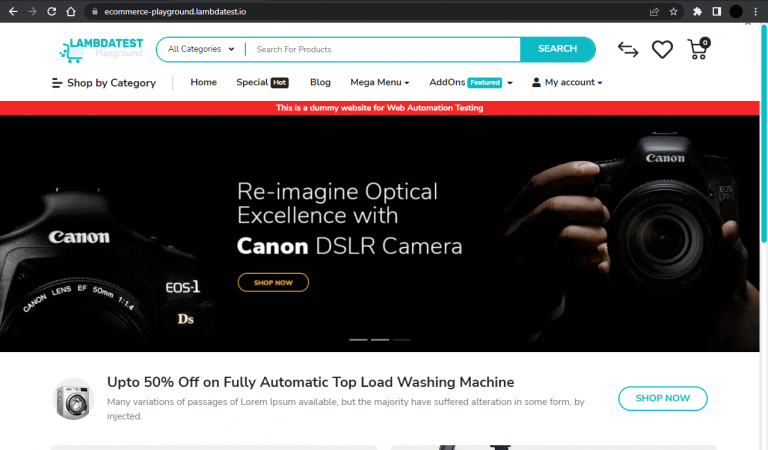Image resolution: width=768 pixels, height=450 pixels.
Task: Click the washing machine thumbnail image
Action: point(72,398)
